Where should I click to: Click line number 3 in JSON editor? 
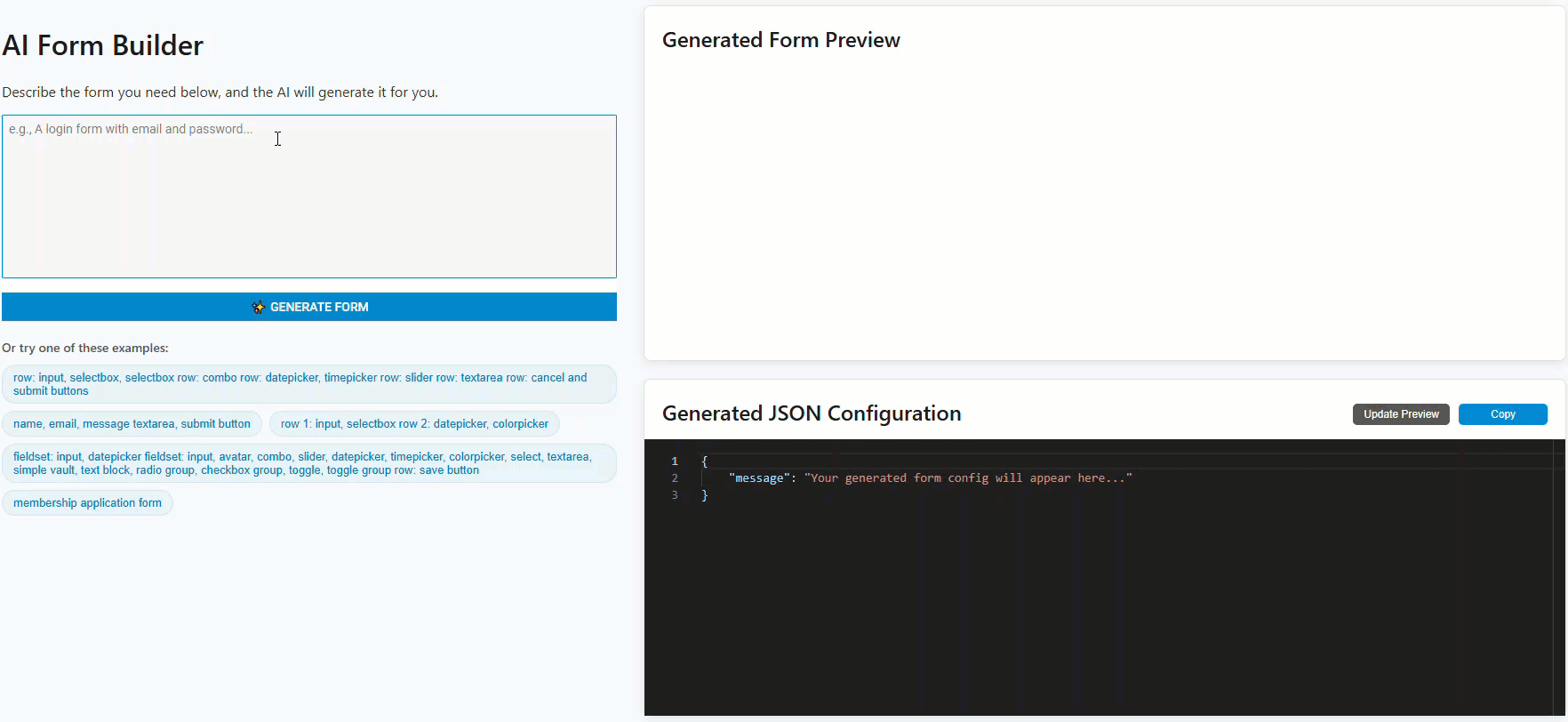(675, 495)
